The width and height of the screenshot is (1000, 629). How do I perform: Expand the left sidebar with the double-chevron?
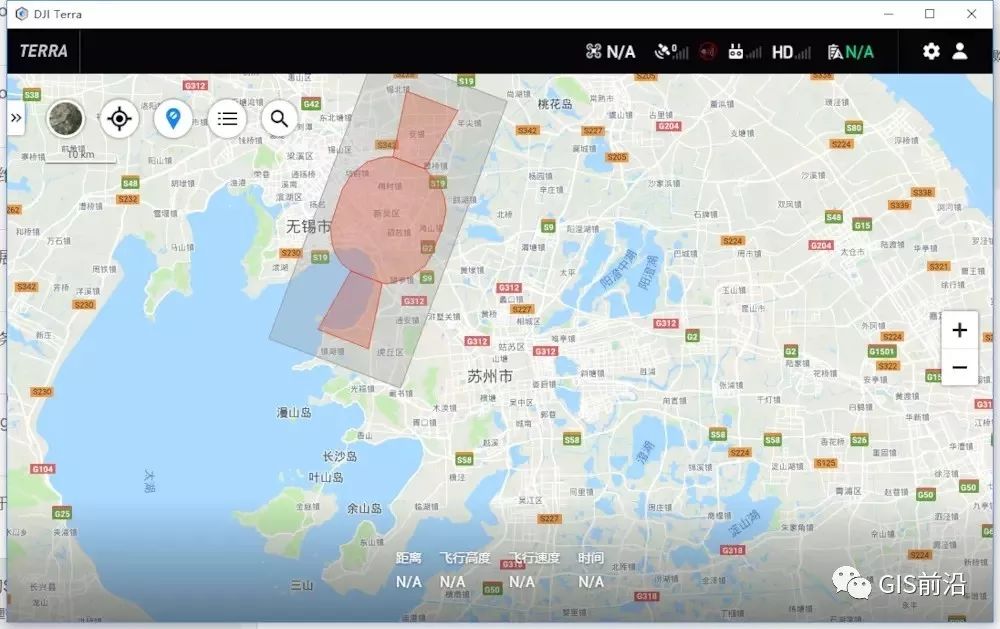point(16,117)
